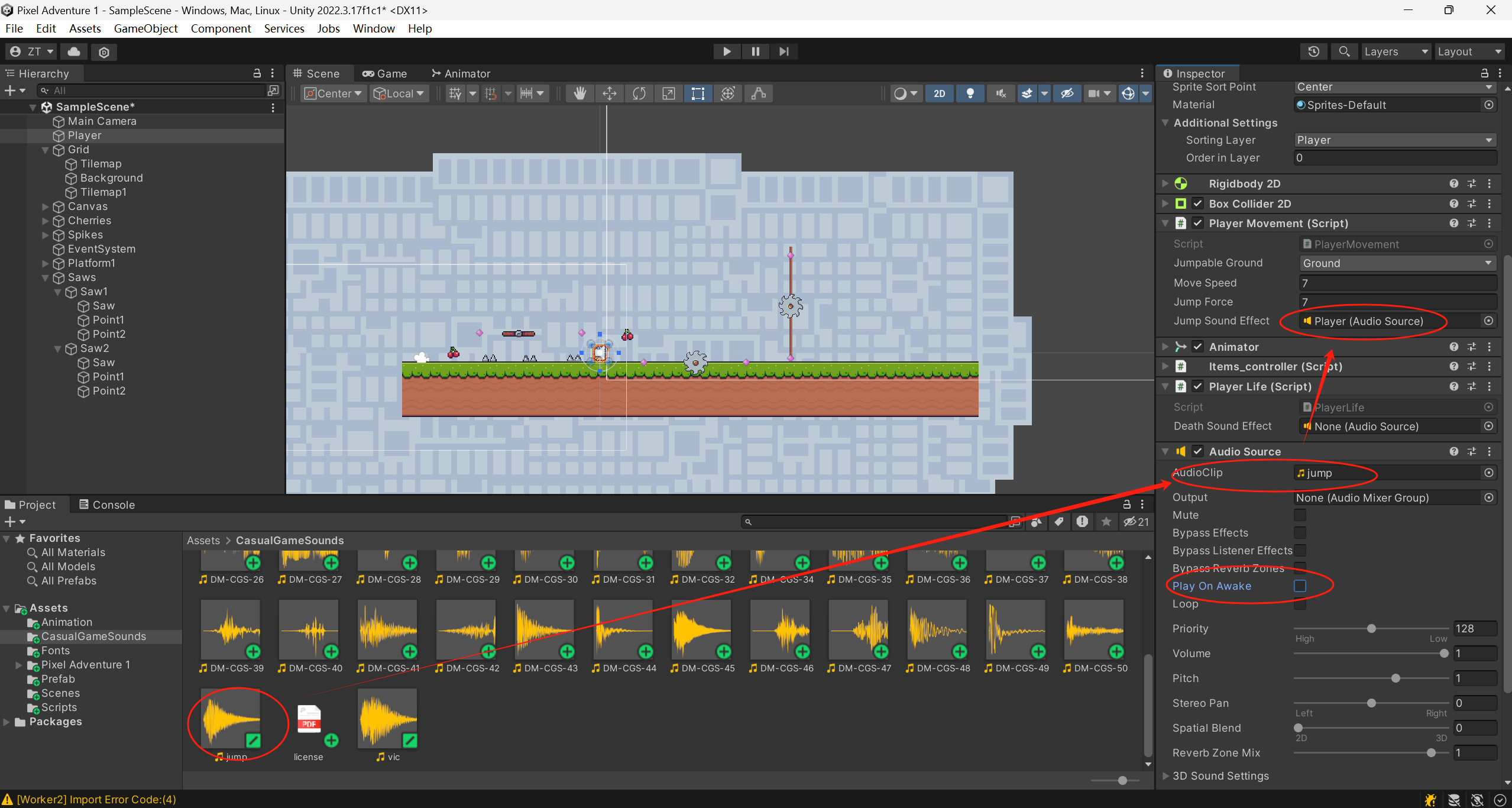Disable the Box Collider 2D component checkbox
The image size is (1512, 808).
coord(1197,203)
